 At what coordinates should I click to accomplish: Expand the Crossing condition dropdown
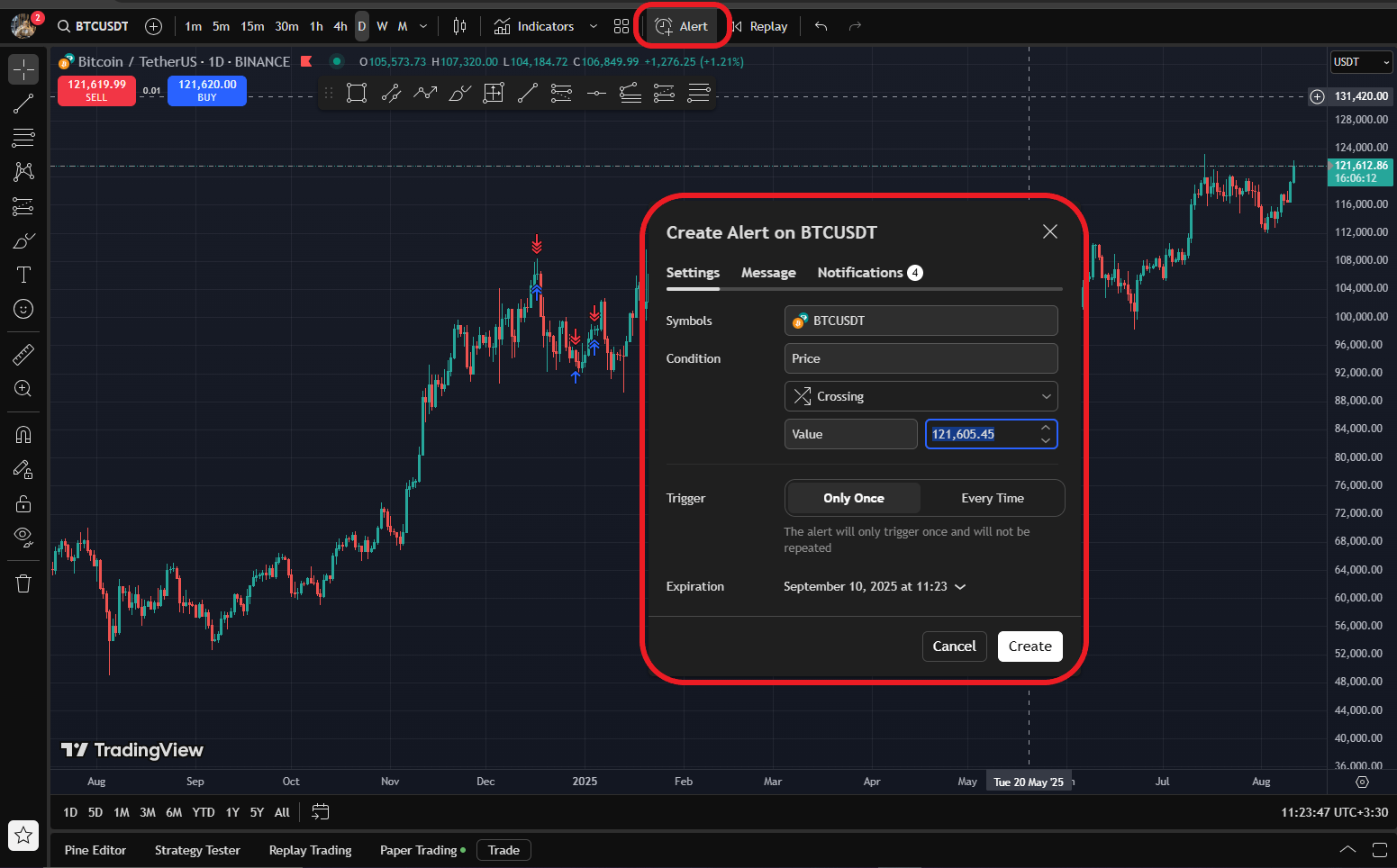tap(921, 396)
